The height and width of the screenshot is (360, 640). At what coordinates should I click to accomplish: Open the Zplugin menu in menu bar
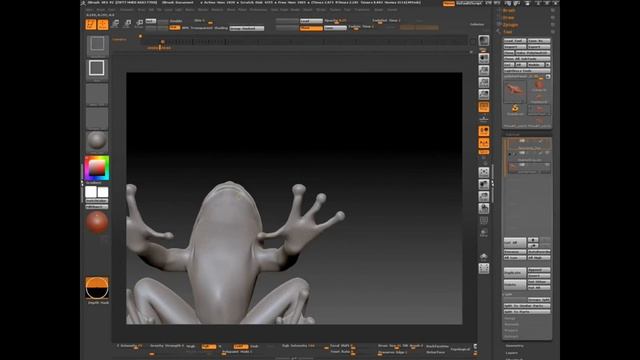379,9
